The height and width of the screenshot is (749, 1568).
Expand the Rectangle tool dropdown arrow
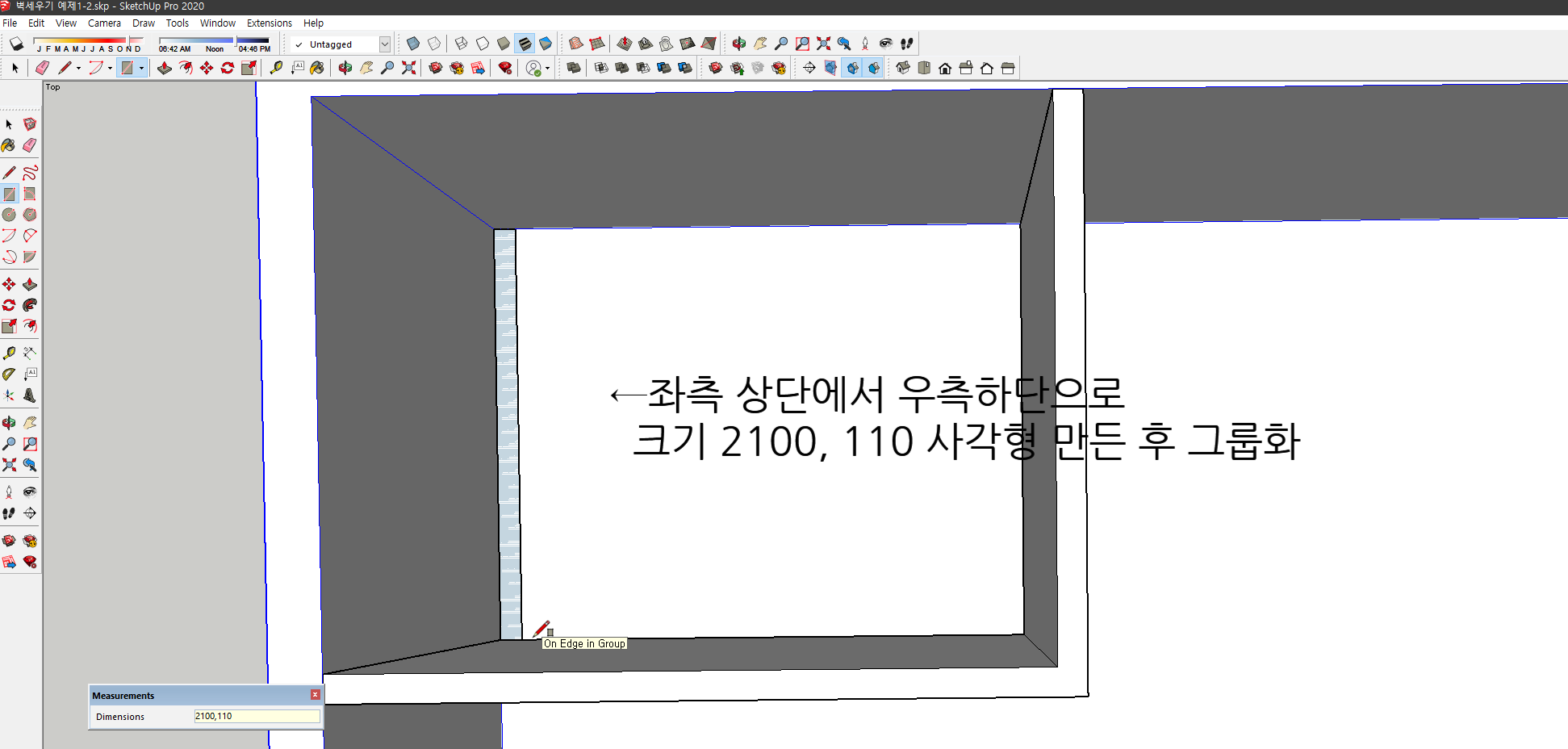tap(142, 68)
